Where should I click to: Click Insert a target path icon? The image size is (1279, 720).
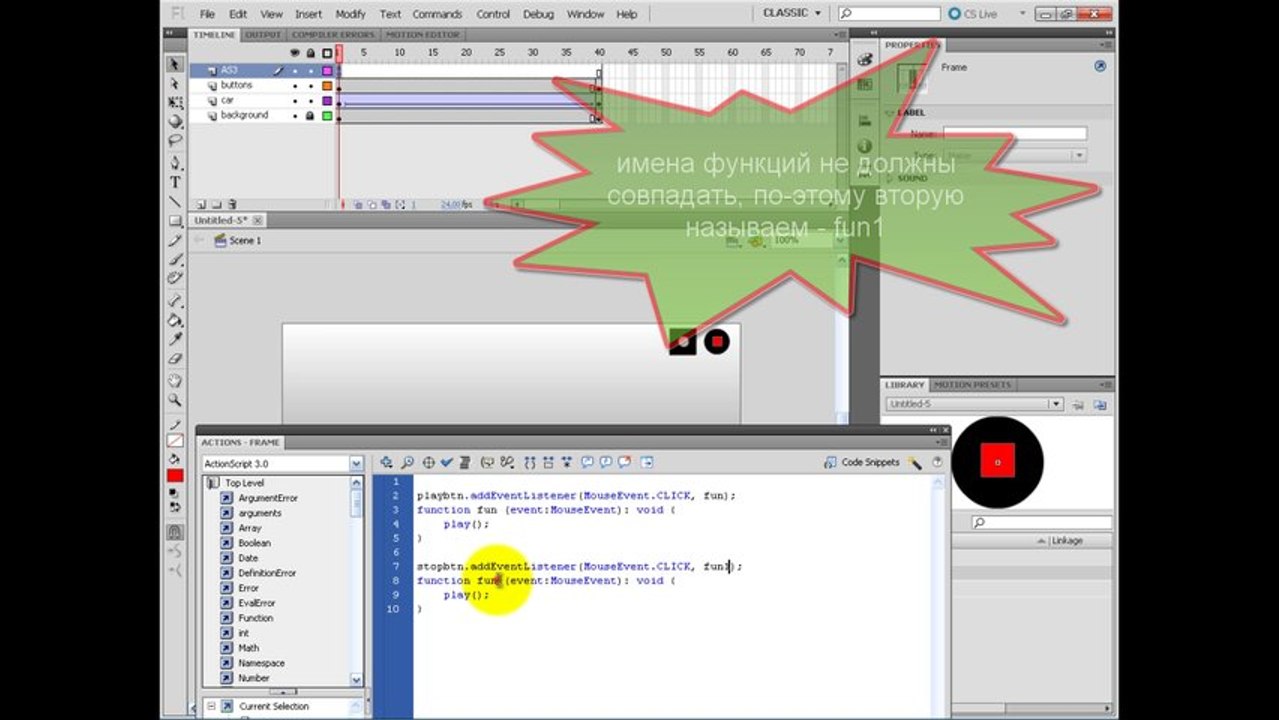428,463
